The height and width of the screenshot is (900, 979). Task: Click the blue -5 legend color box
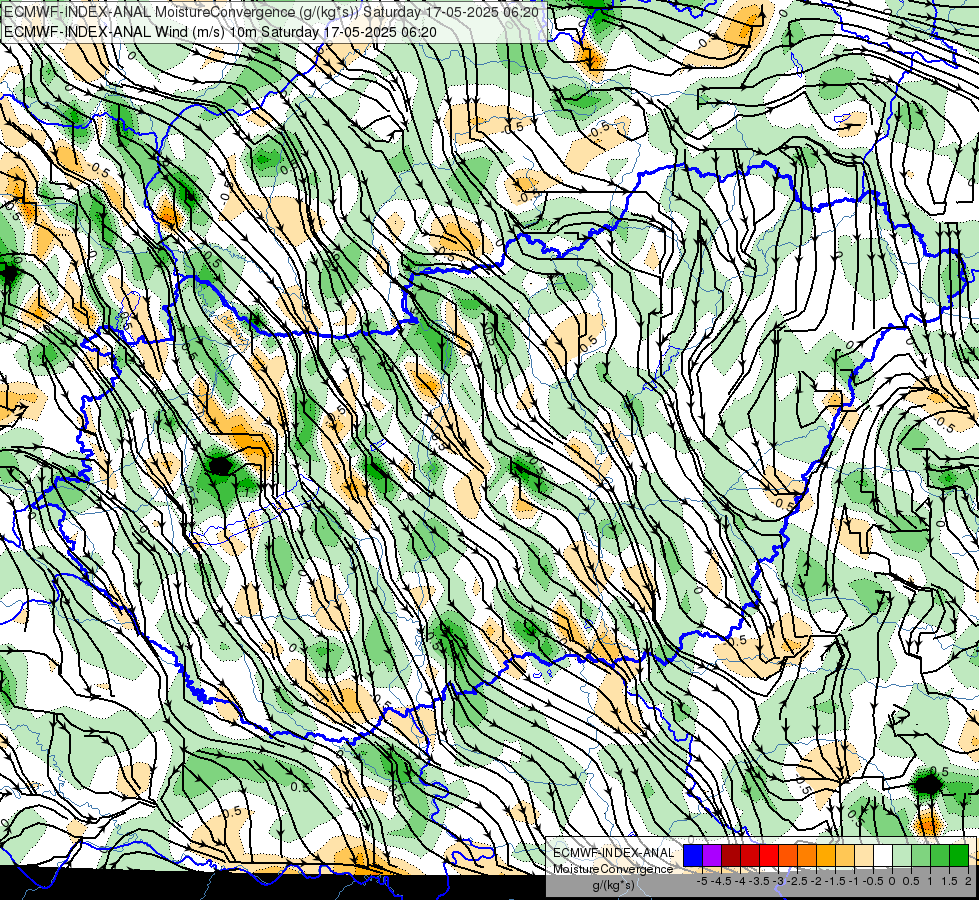coord(693,856)
